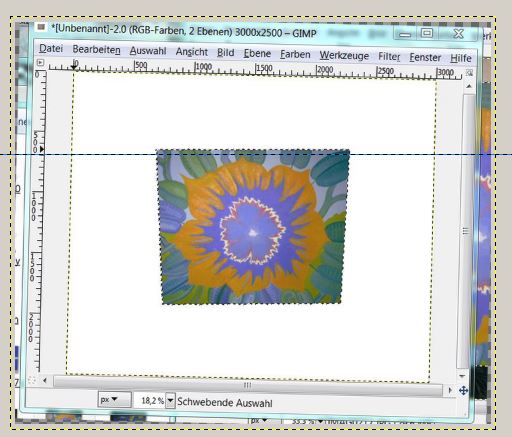The image size is (512, 437).
Task: Open the Filter menu
Action: pyautogui.click(x=389, y=57)
